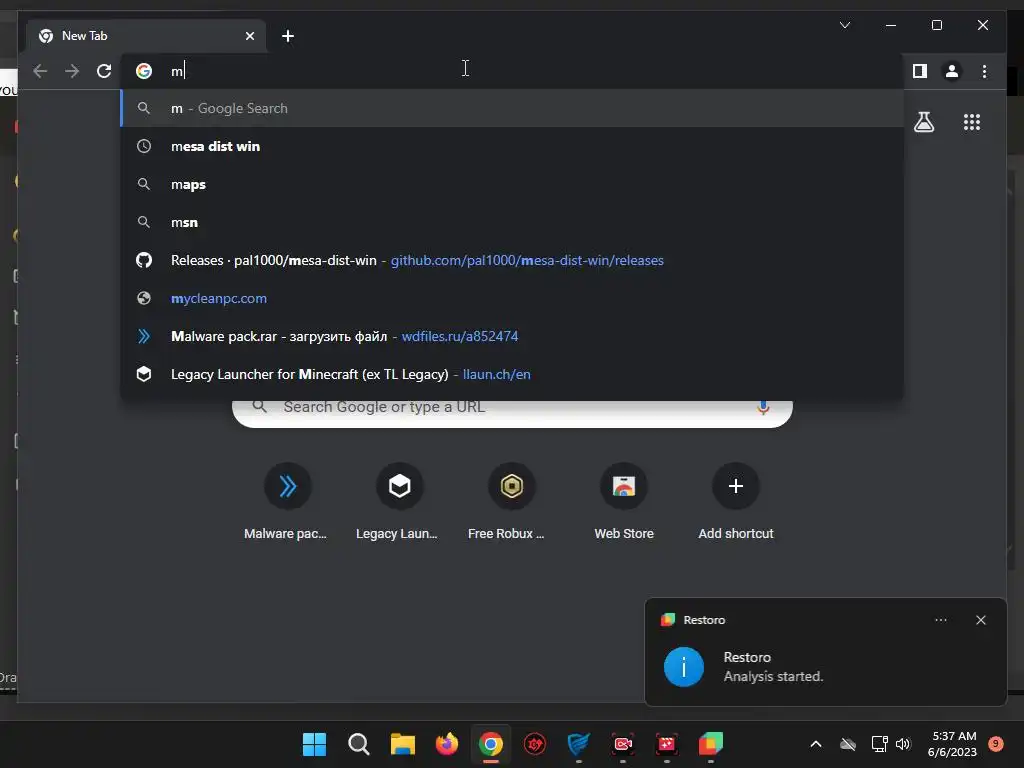Go back with the back arrow
1024x768 pixels.
(x=40, y=71)
